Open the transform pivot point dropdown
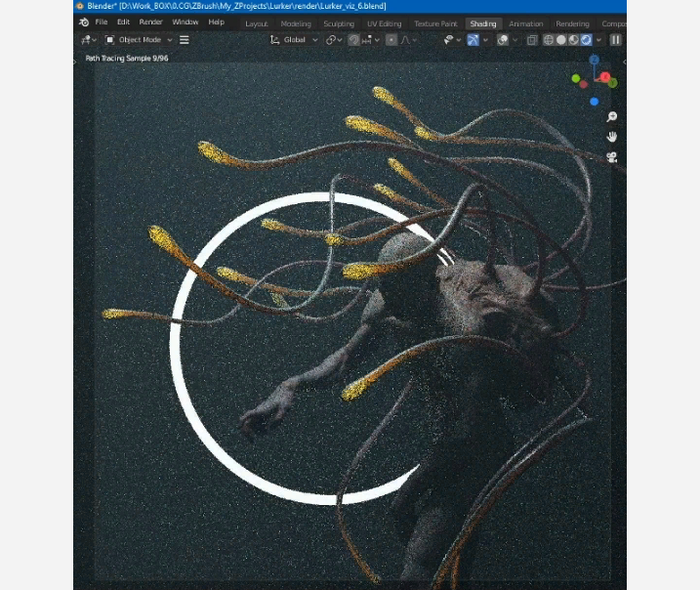 click(x=333, y=40)
